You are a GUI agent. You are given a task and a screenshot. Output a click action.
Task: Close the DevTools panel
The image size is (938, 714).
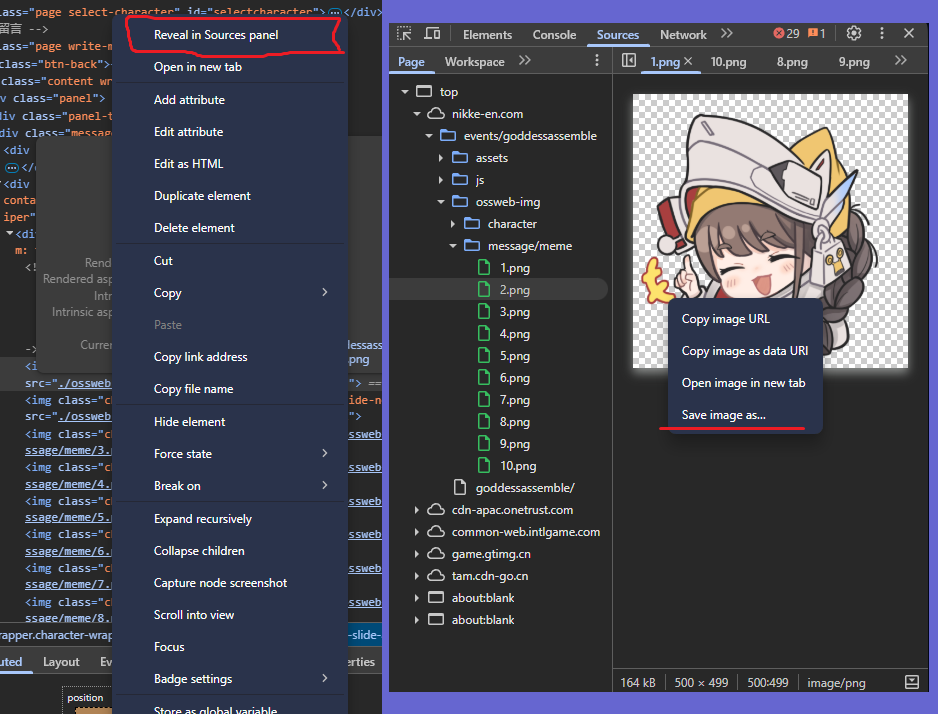click(909, 33)
